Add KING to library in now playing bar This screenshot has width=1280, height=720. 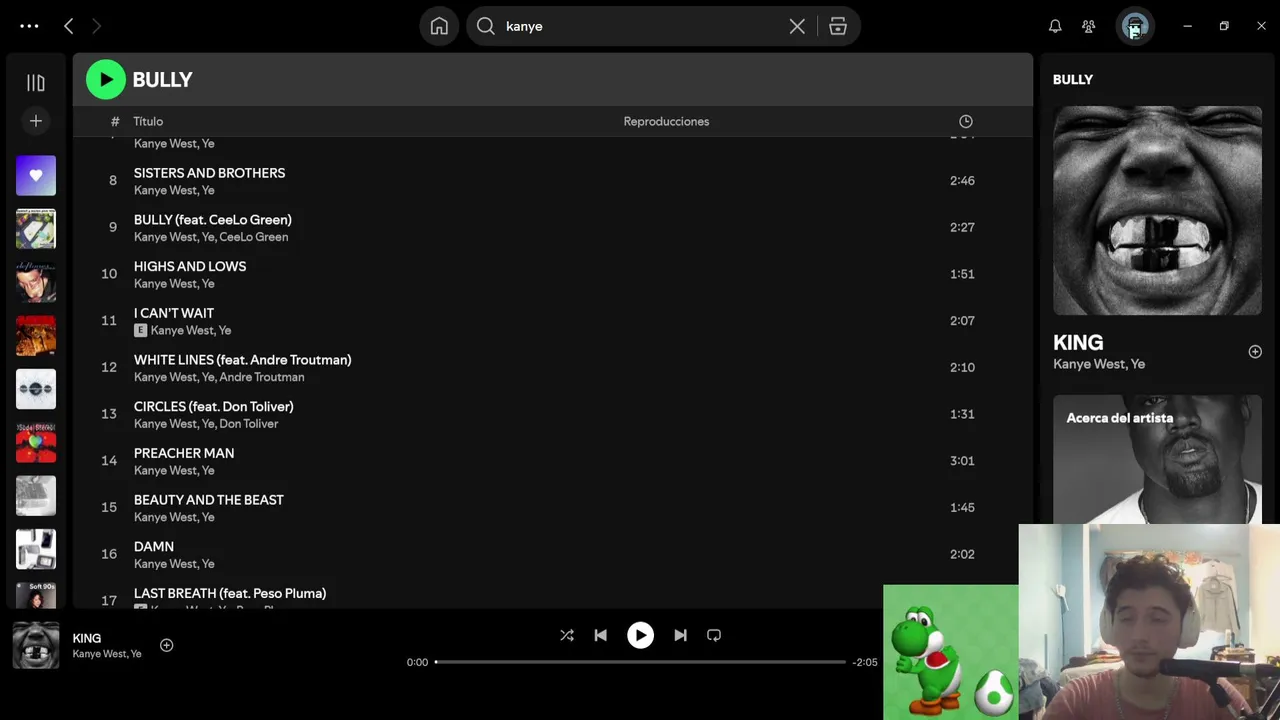point(167,645)
